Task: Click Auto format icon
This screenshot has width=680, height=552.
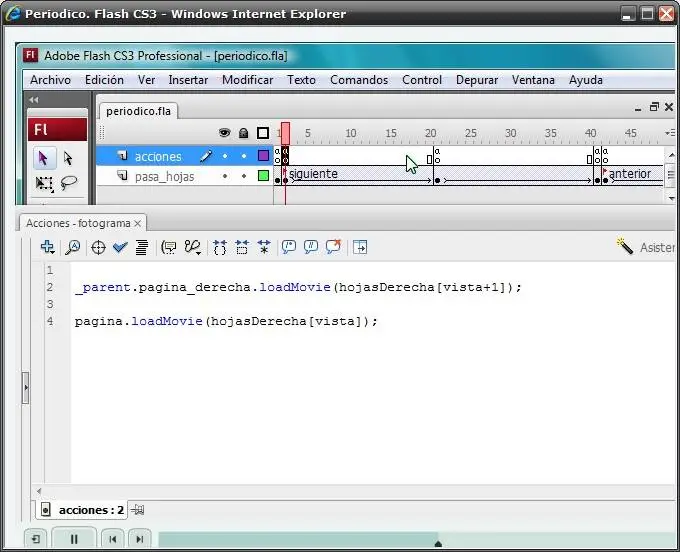Action: click(141, 247)
